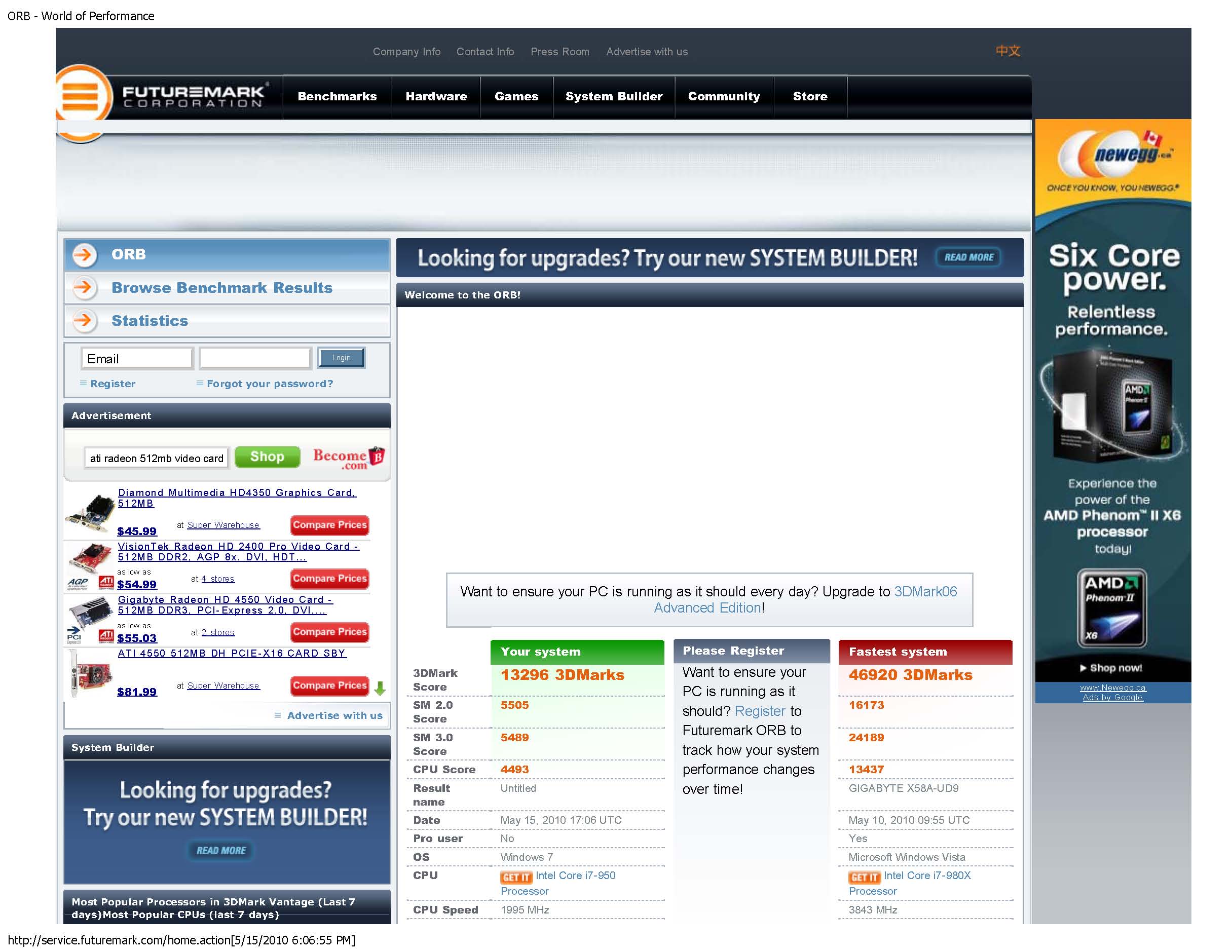The width and height of the screenshot is (1232, 952).
Task: Click Register link in Please Register box
Action: (x=760, y=712)
